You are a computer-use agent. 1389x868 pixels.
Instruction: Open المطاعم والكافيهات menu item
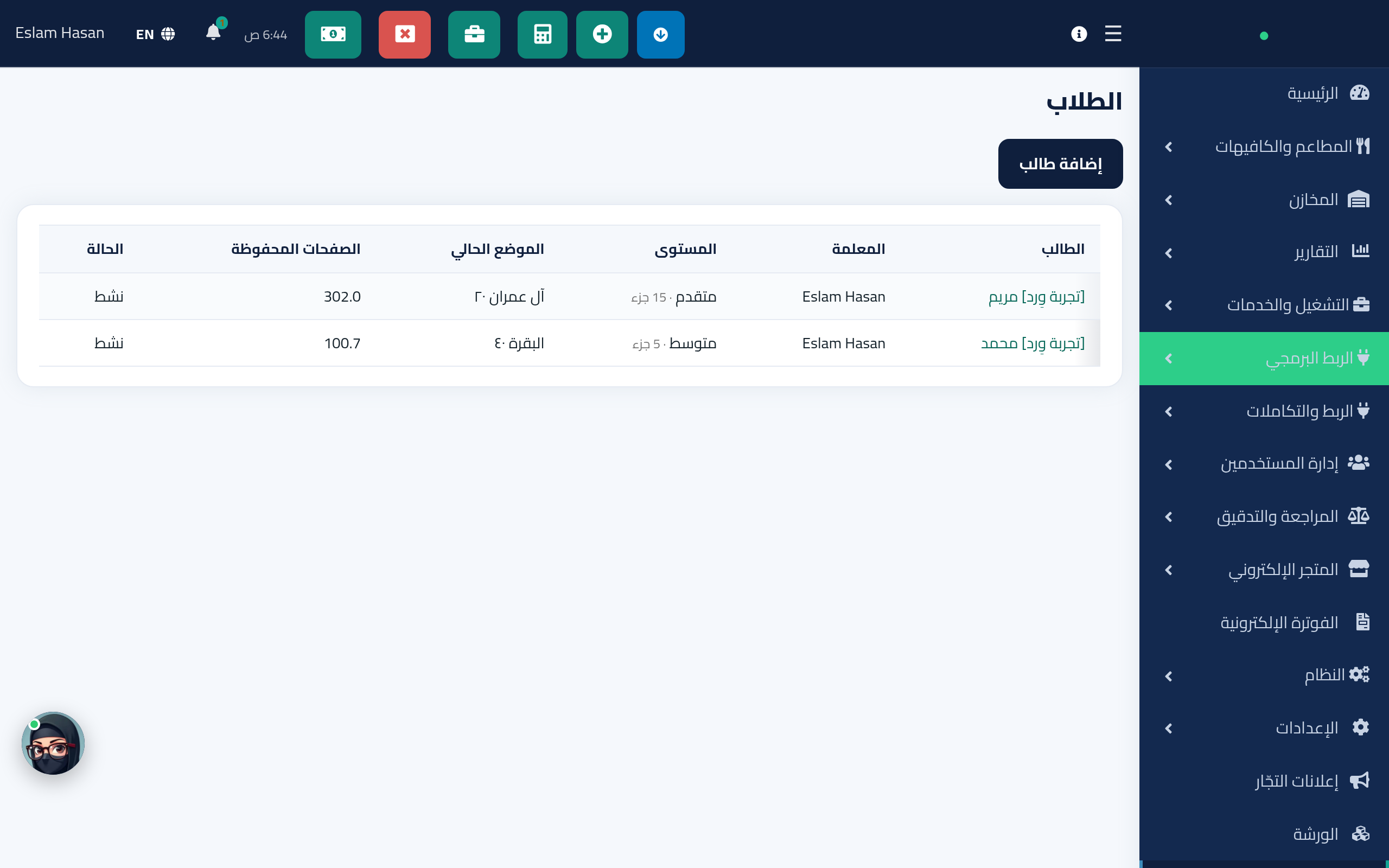pyautogui.click(x=1264, y=146)
